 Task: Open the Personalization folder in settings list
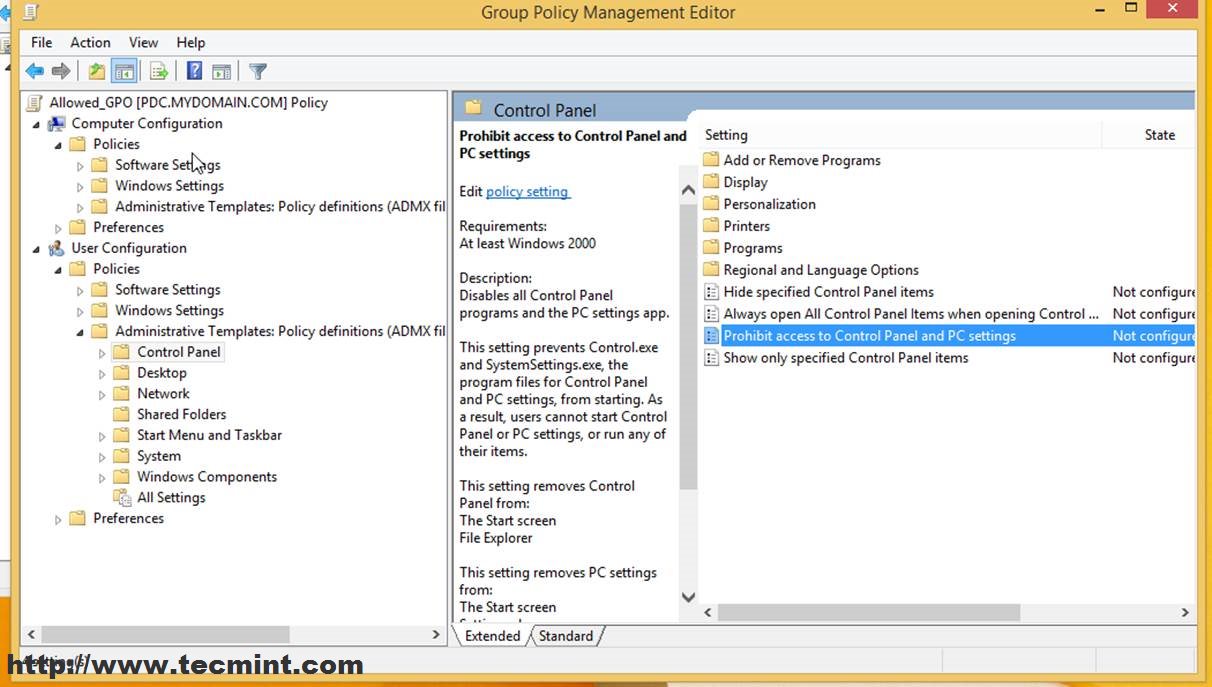pyautogui.click(x=769, y=204)
